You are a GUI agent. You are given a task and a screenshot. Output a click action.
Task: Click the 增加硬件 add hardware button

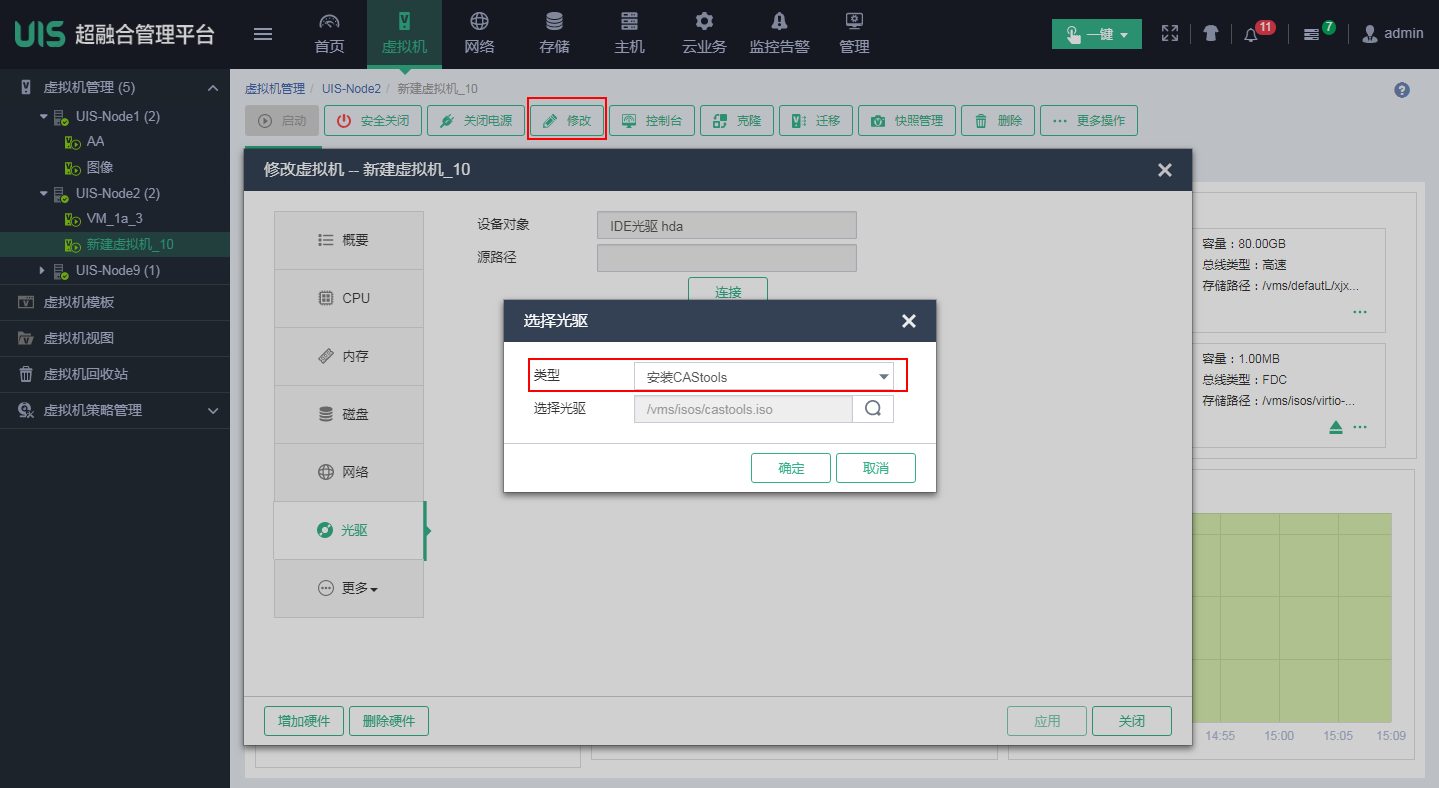(x=303, y=720)
